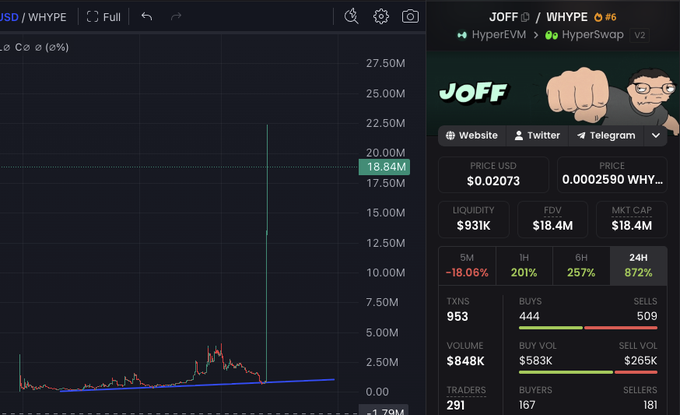The width and height of the screenshot is (680, 415).
Task: Click the BUYS count 444
Action: coord(529,316)
